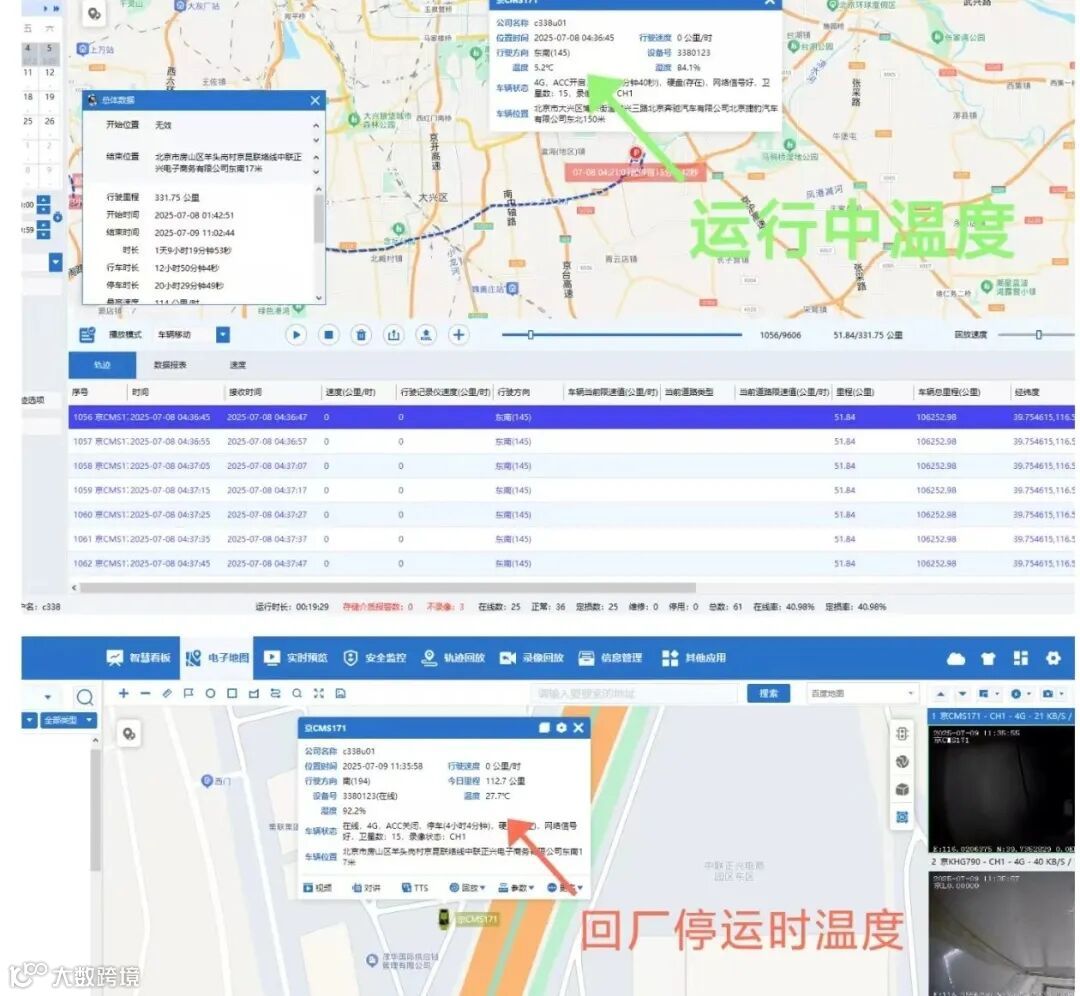
Task: Click the gear icon in 京CMS171 popup header
Action: point(561,728)
